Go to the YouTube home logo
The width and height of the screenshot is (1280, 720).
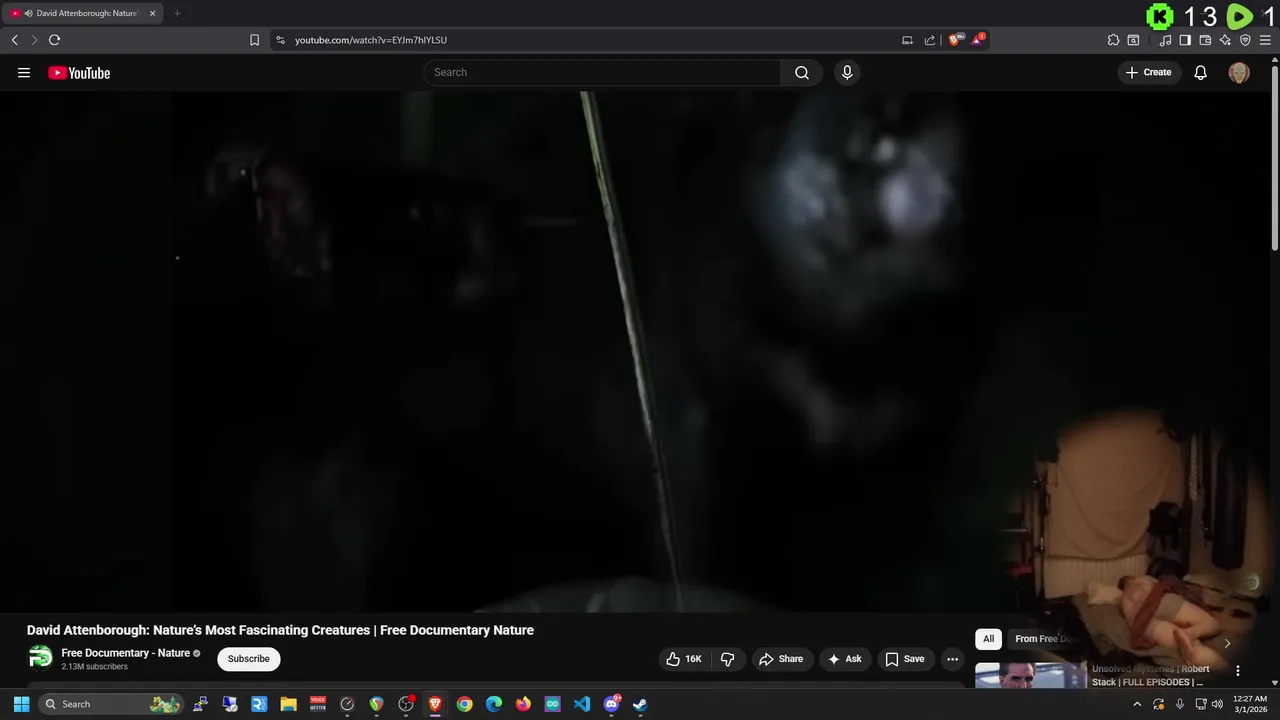pos(79,72)
